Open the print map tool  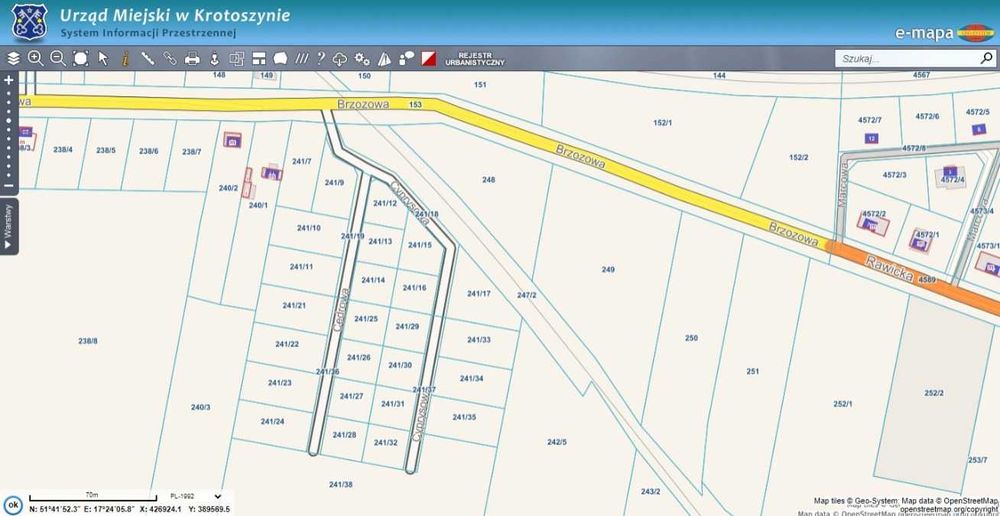pyautogui.click(x=192, y=59)
